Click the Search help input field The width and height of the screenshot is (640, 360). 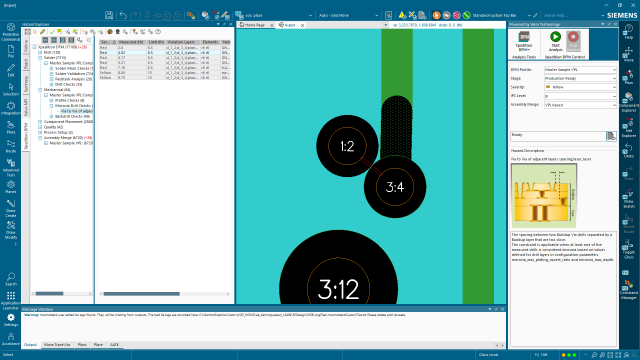point(570,16)
